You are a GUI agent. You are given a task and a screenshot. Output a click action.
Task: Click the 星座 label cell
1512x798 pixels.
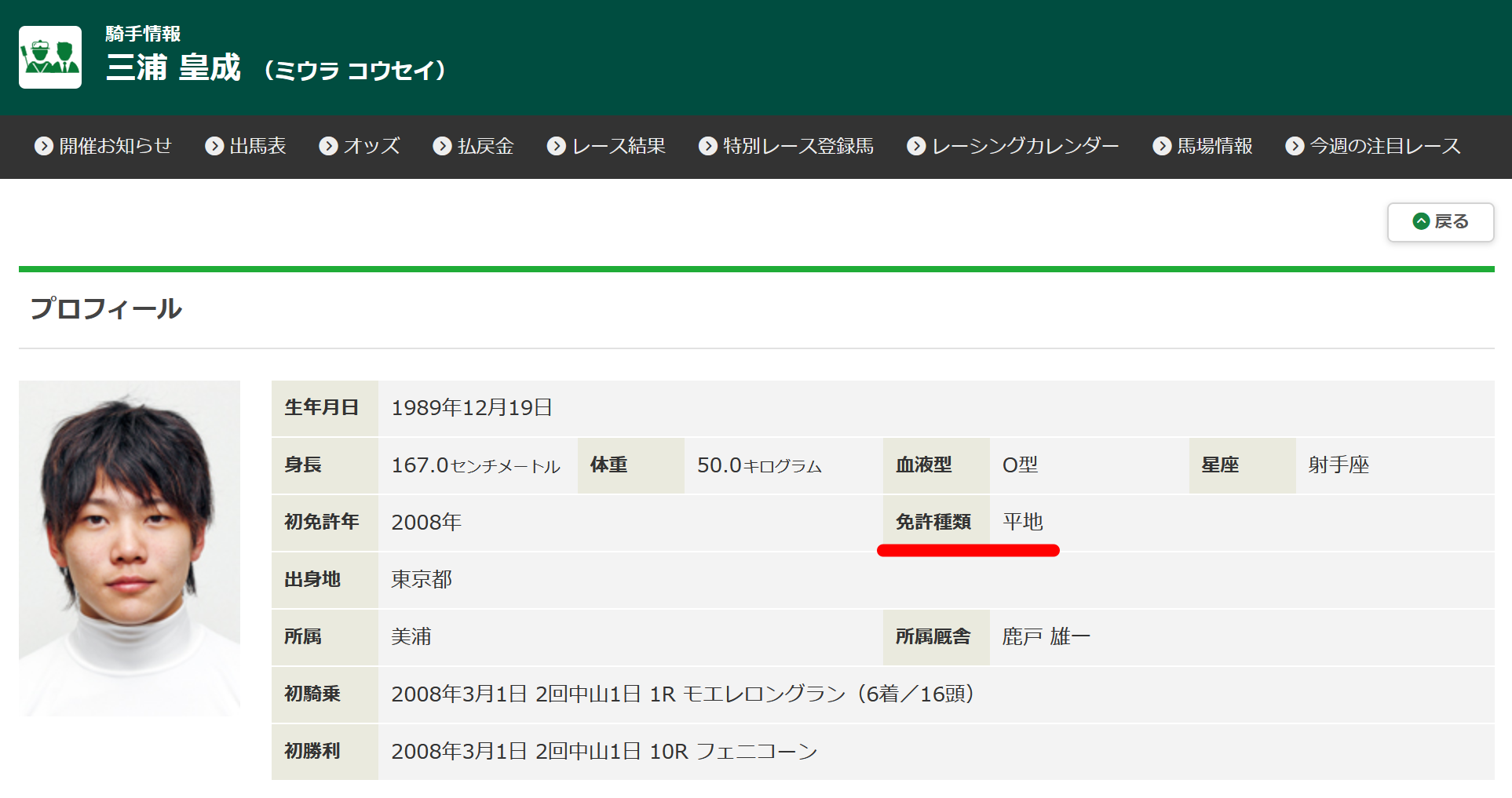1243,465
